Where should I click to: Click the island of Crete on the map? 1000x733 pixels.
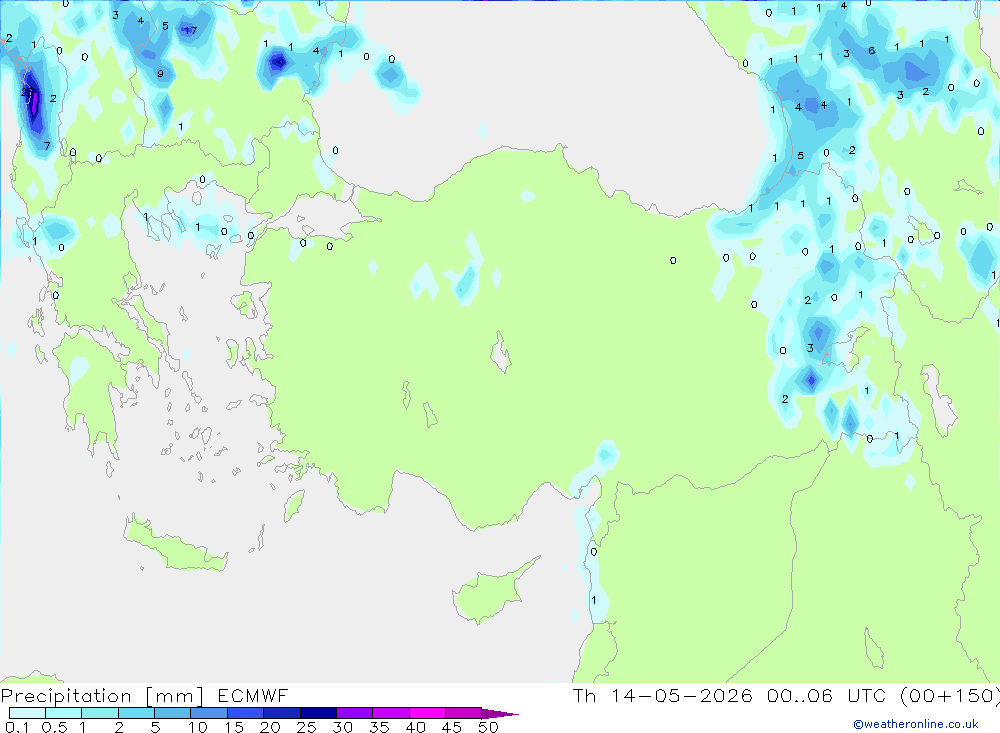pyautogui.click(x=175, y=545)
